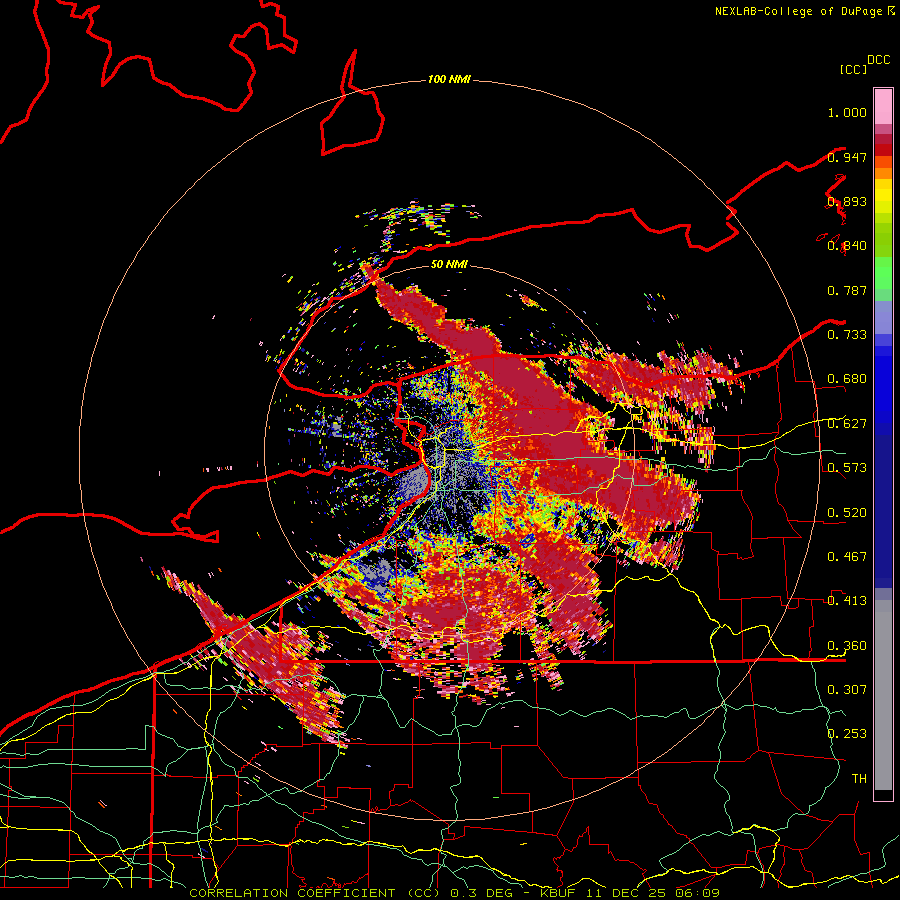Viewport: 900px width, 900px height.
Task: Click the CORRELATION COEFFICIENT (CC) caption text
Action: [x=315, y=893]
